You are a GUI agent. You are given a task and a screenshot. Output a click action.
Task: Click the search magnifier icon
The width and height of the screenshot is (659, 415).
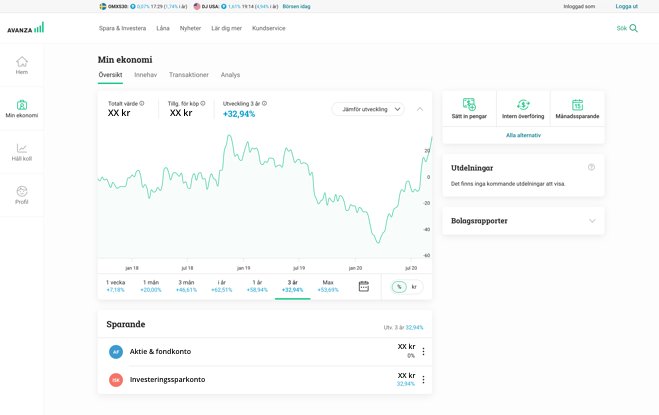point(633,28)
